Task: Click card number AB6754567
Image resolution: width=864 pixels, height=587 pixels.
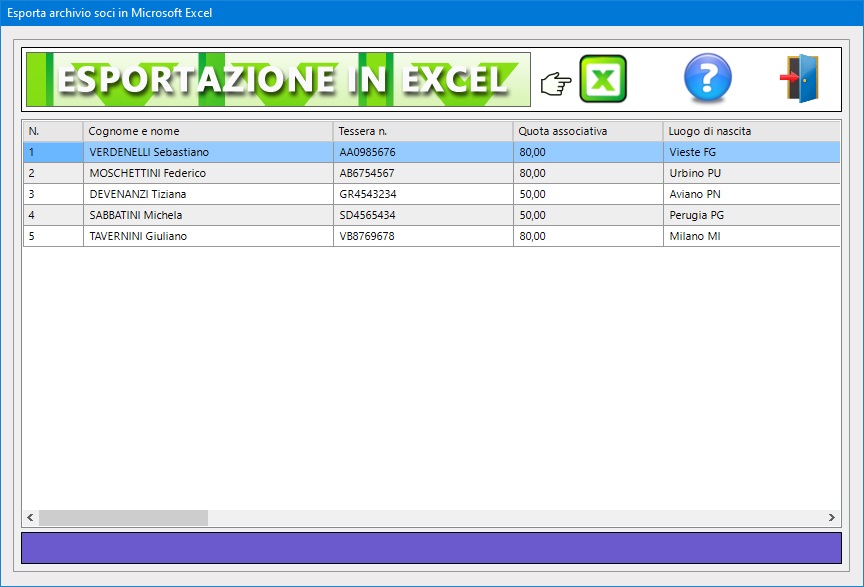Action: (366, 173)
